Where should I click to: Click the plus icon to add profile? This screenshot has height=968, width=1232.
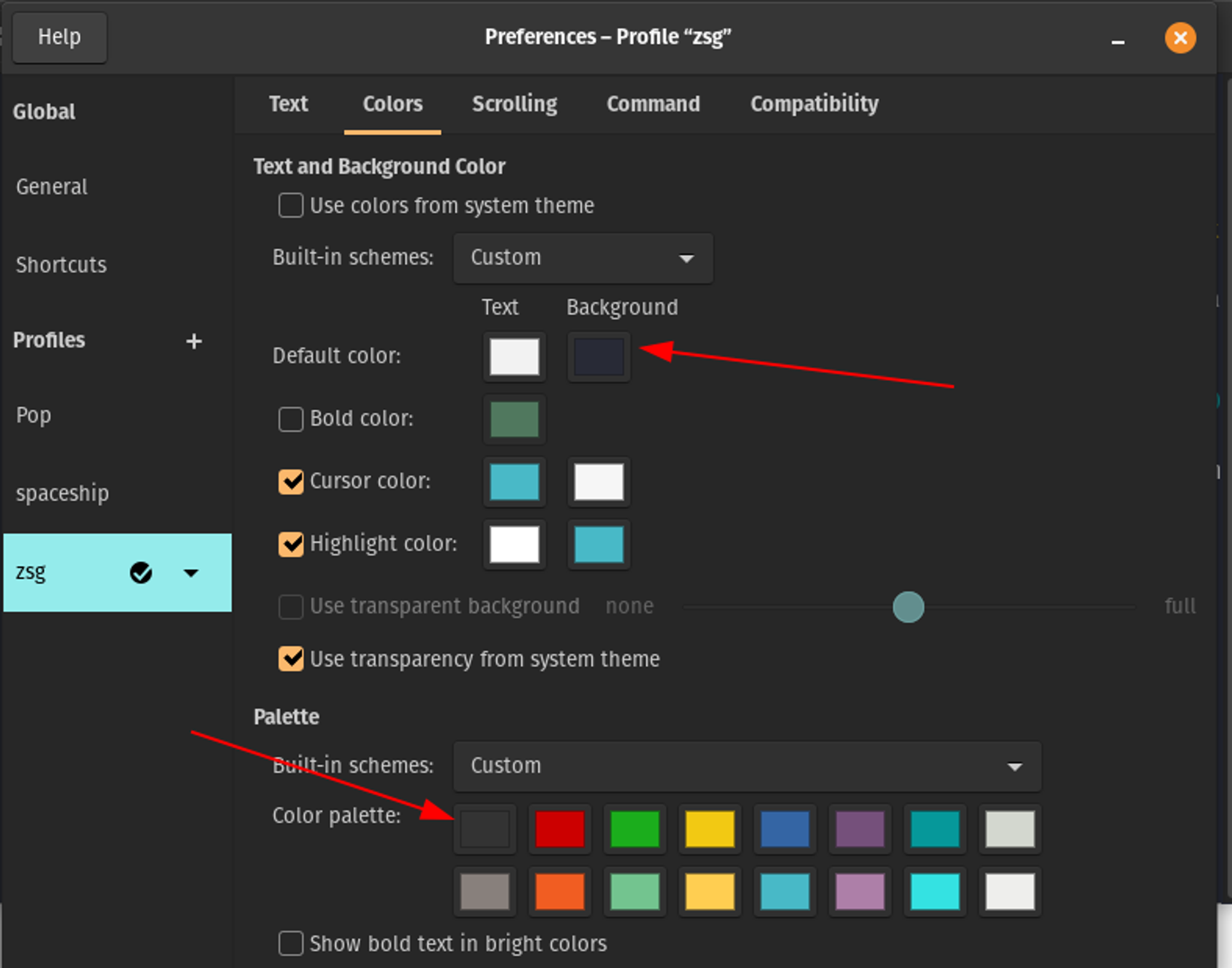coord(194,341)
